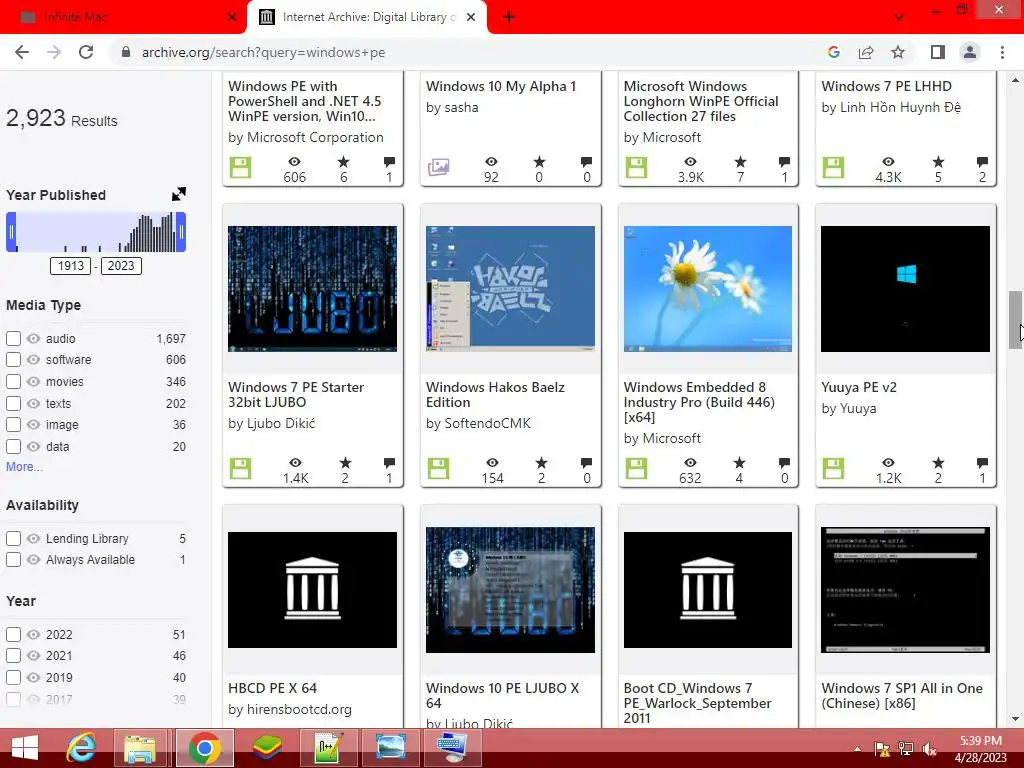The image size is (1024, 768).
Task: Click the 2023 end year field
Action: pyautogui.click(x=121, y=266)
